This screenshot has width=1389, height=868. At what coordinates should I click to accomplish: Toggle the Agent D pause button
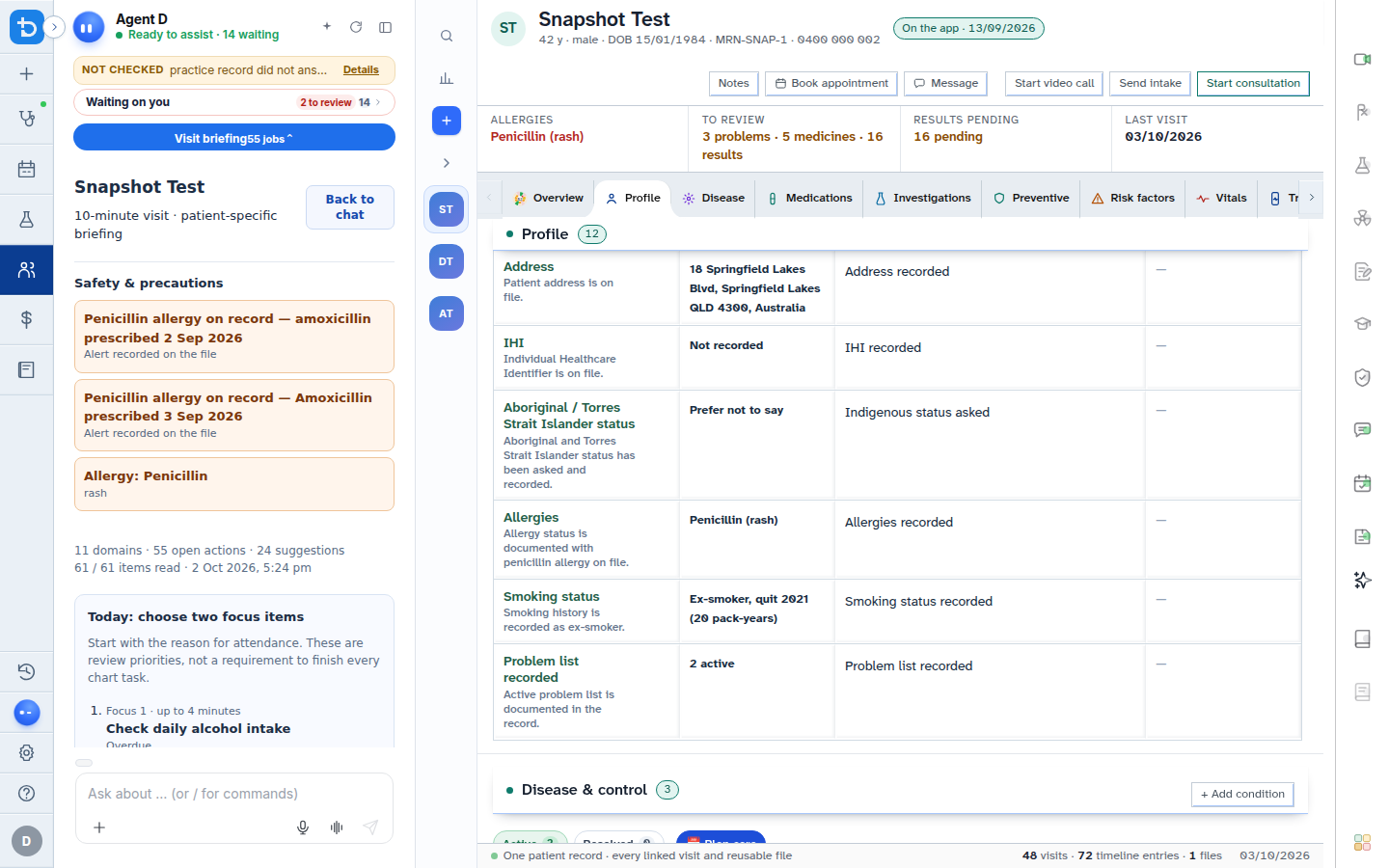click(89, 28)
